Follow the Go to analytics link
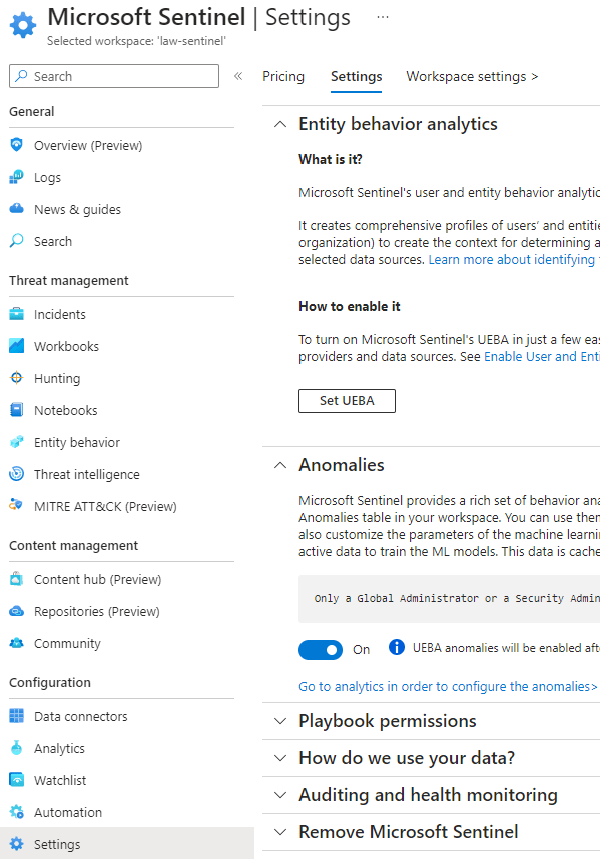This screenshot has height=866, width=600. pos(447,687)
